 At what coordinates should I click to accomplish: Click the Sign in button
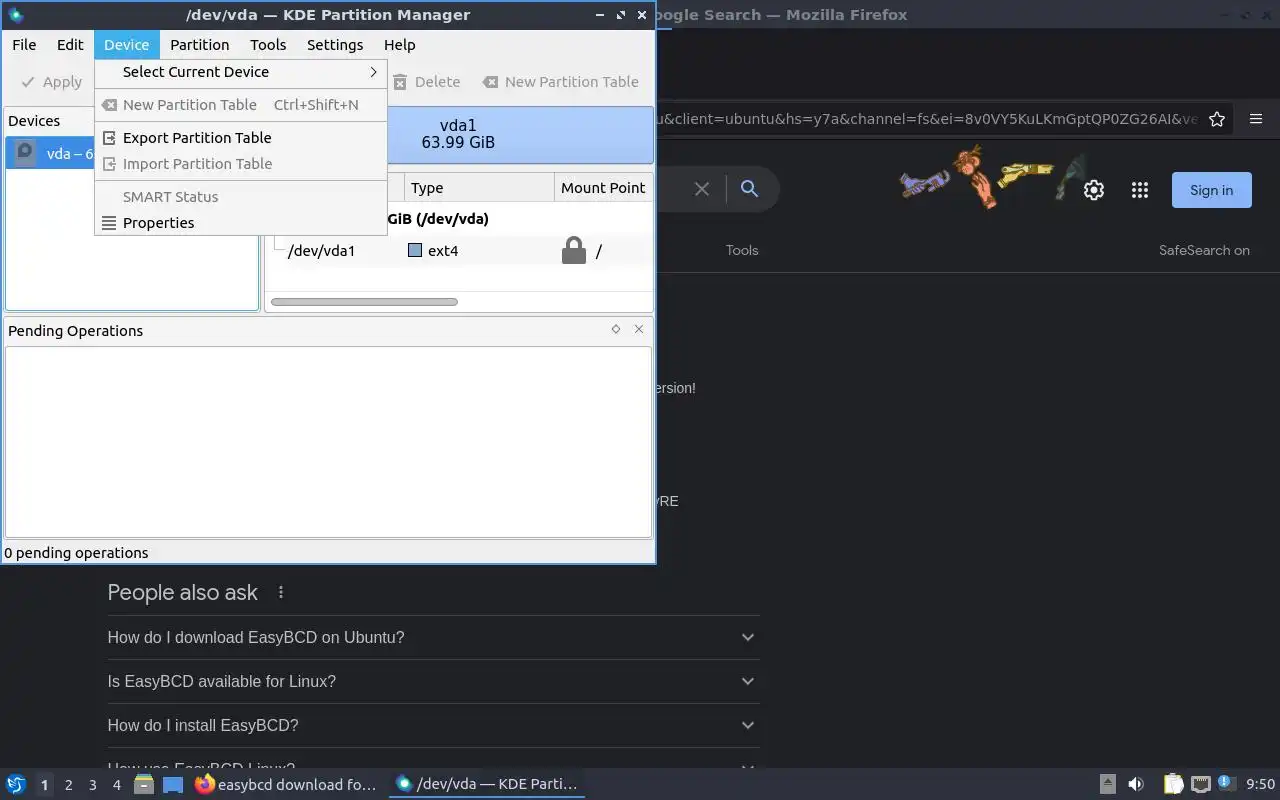1211,190
